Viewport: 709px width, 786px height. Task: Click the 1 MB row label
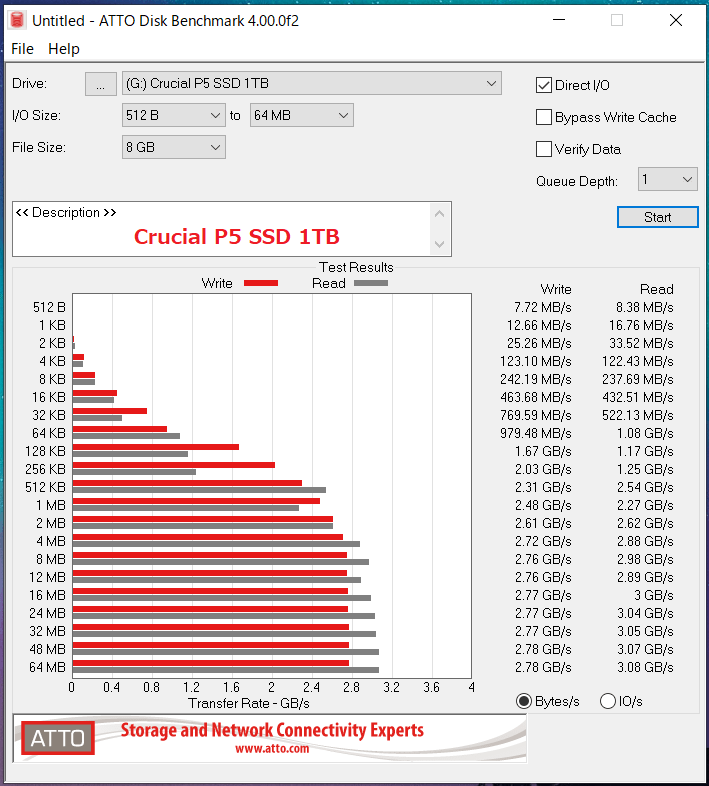click(x=51, y=505)
